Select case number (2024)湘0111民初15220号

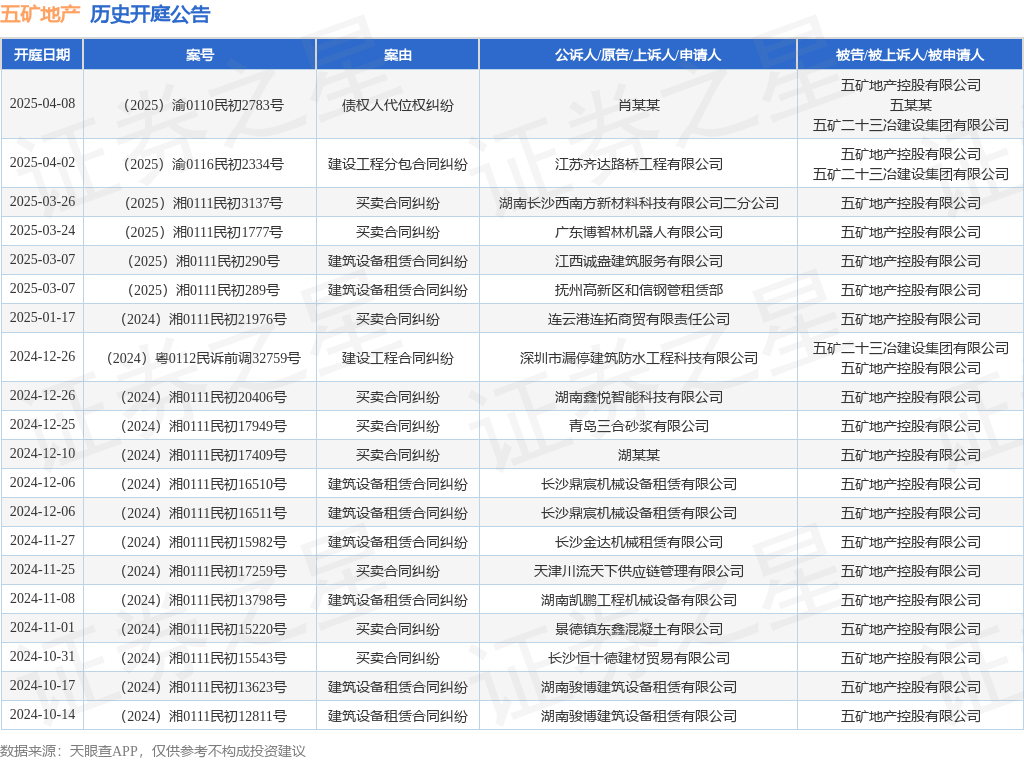point(204,629)
